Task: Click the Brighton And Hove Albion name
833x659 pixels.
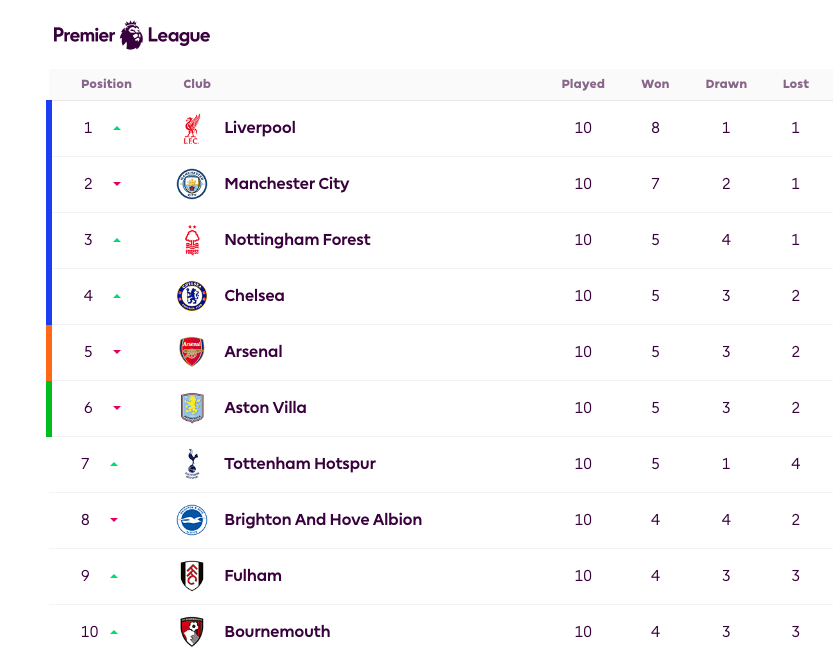Action: point(322,520)
